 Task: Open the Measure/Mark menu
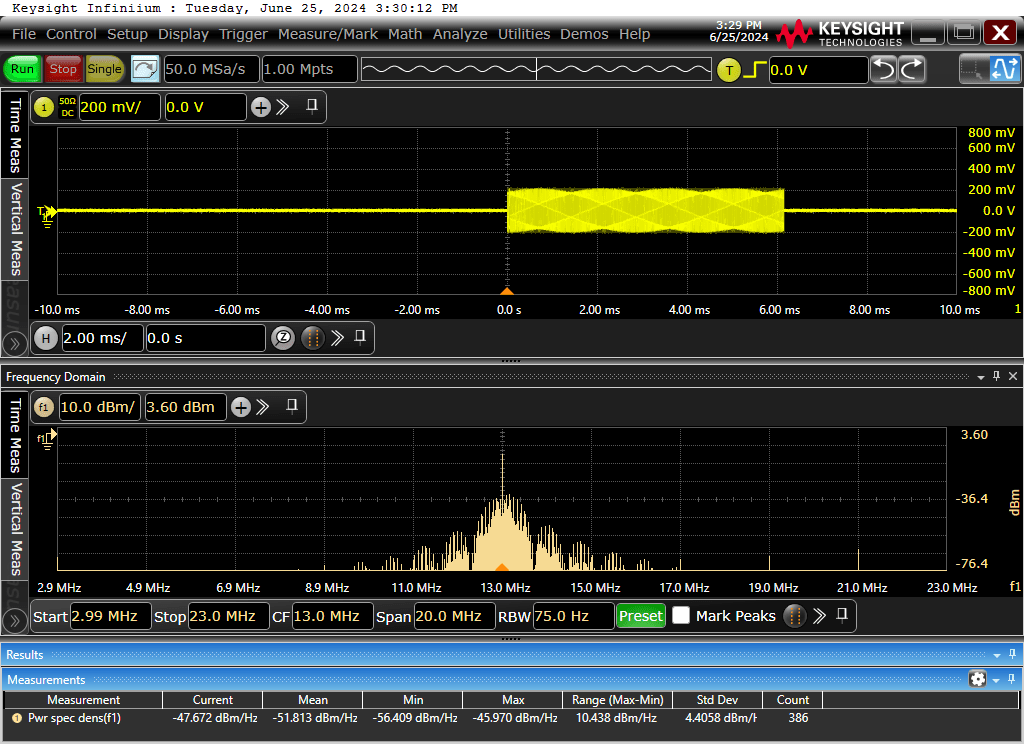327,34
